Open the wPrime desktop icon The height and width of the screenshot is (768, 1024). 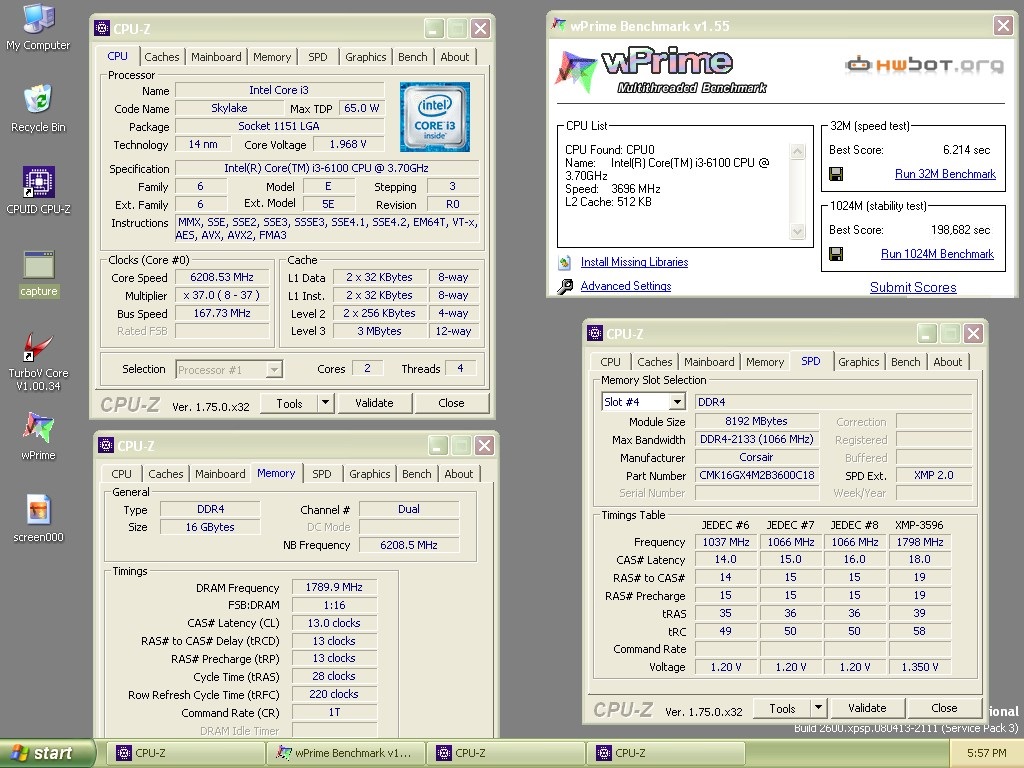(x=38, y=436)
